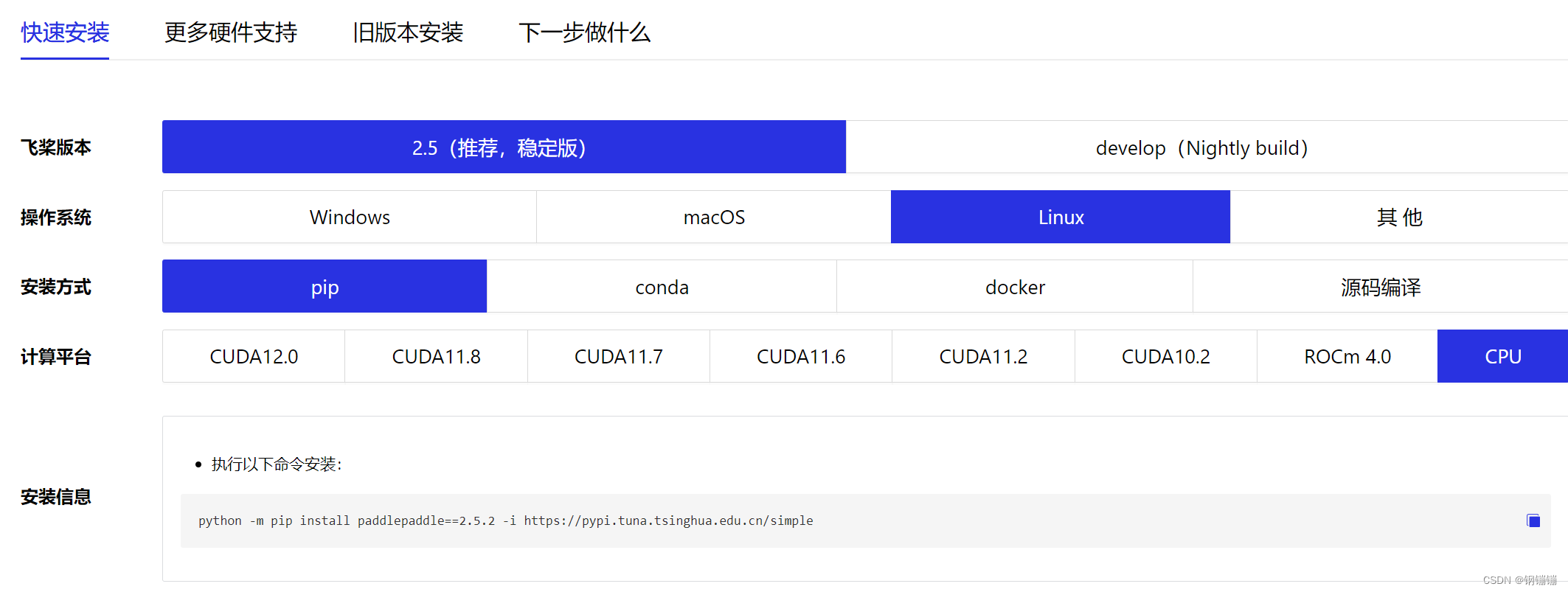The height and width of the screenshot is (592, 1568).
Task: Select CUDA10.2 compute platform
Action: [1166, 356]
